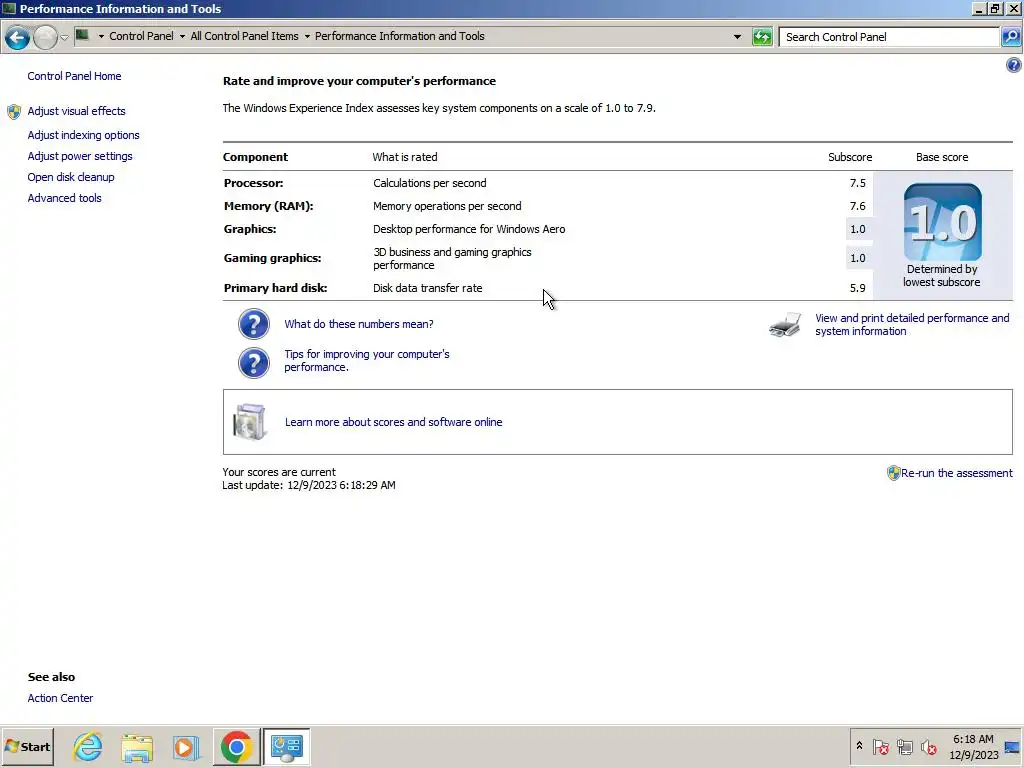The width and height of the screenshot is (1024, 768).
Task: Open Advanced tools link
Action: (64, 198)
